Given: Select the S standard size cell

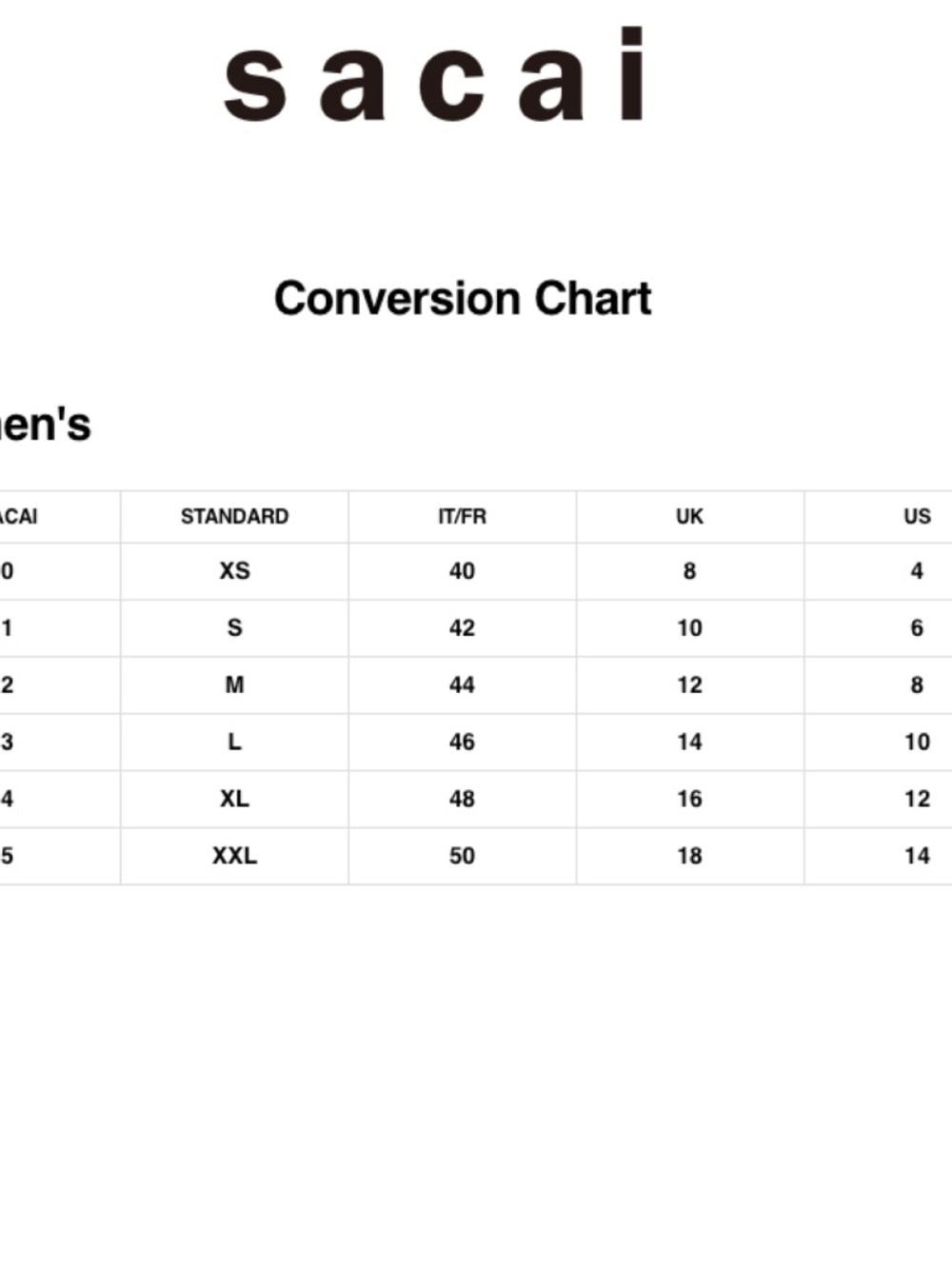Looking at the screenshot, I should coord(234,628).
